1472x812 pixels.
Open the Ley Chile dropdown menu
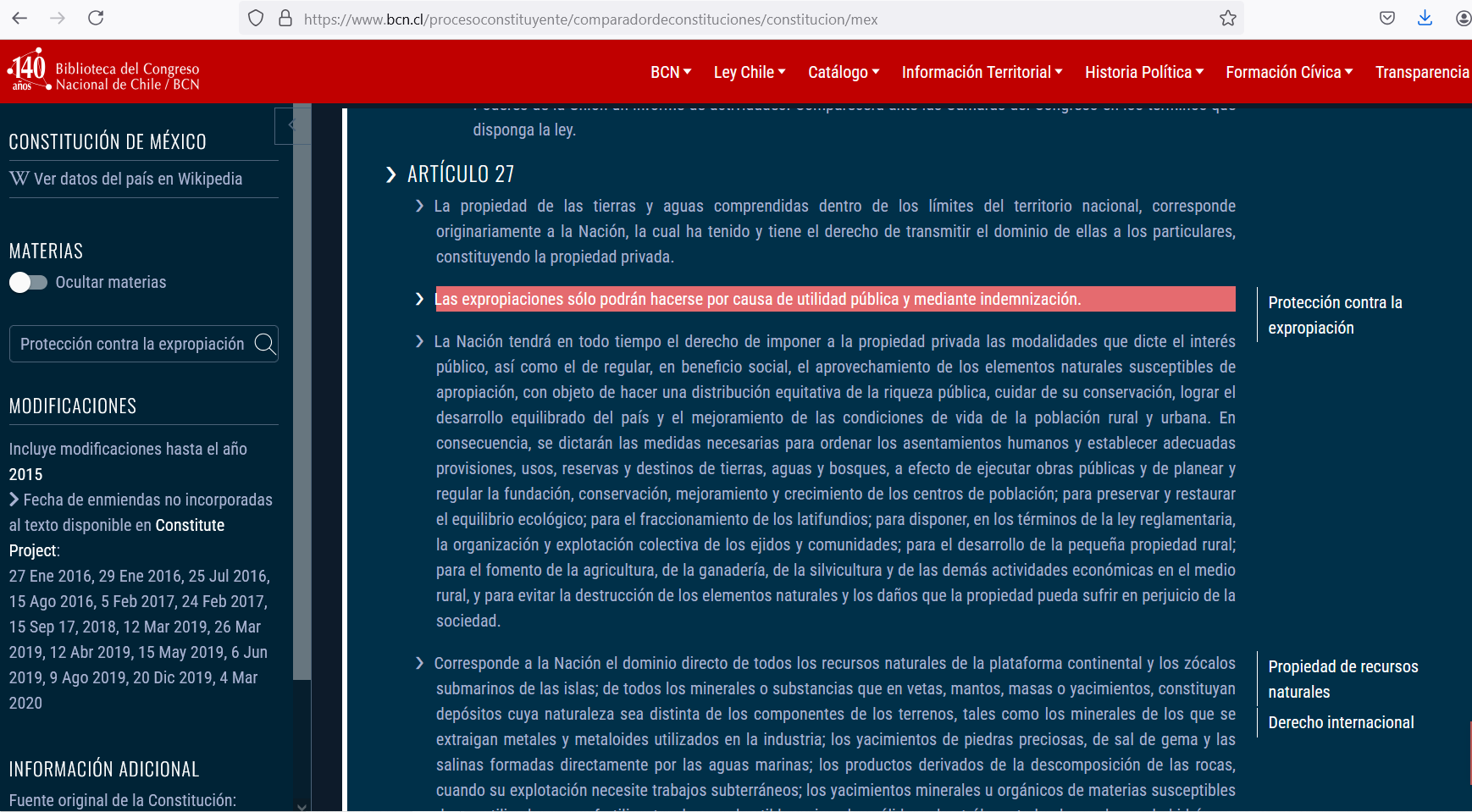(x=750, y=72)
